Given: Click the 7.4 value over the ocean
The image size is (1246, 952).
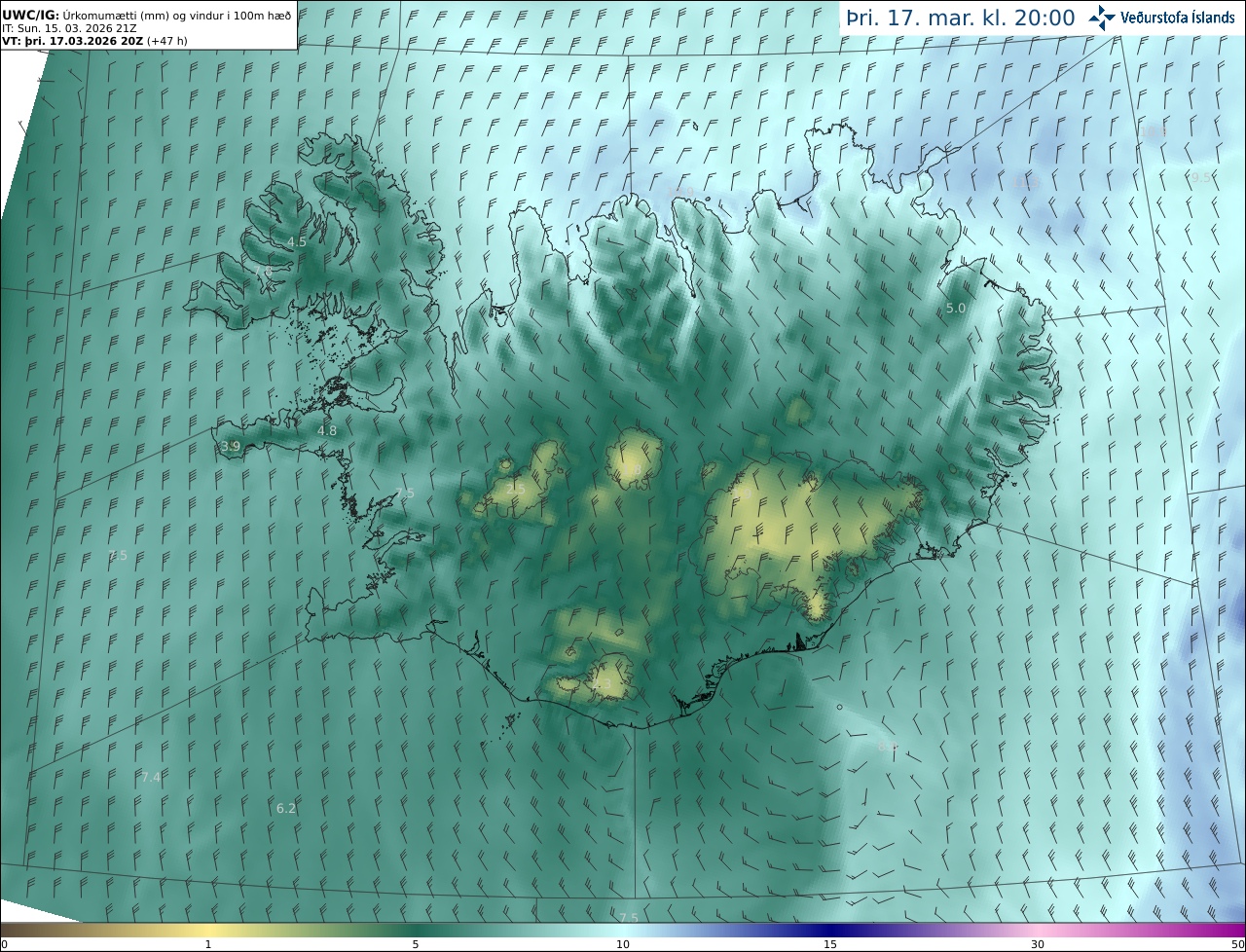Looking at the screenshot, I should (x=151, y=777).
